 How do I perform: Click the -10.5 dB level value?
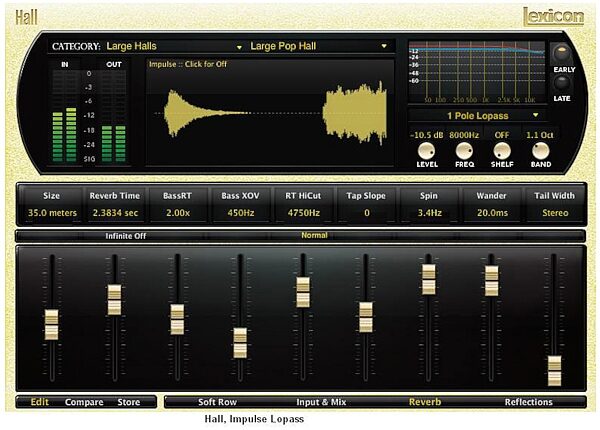[426, 135]
